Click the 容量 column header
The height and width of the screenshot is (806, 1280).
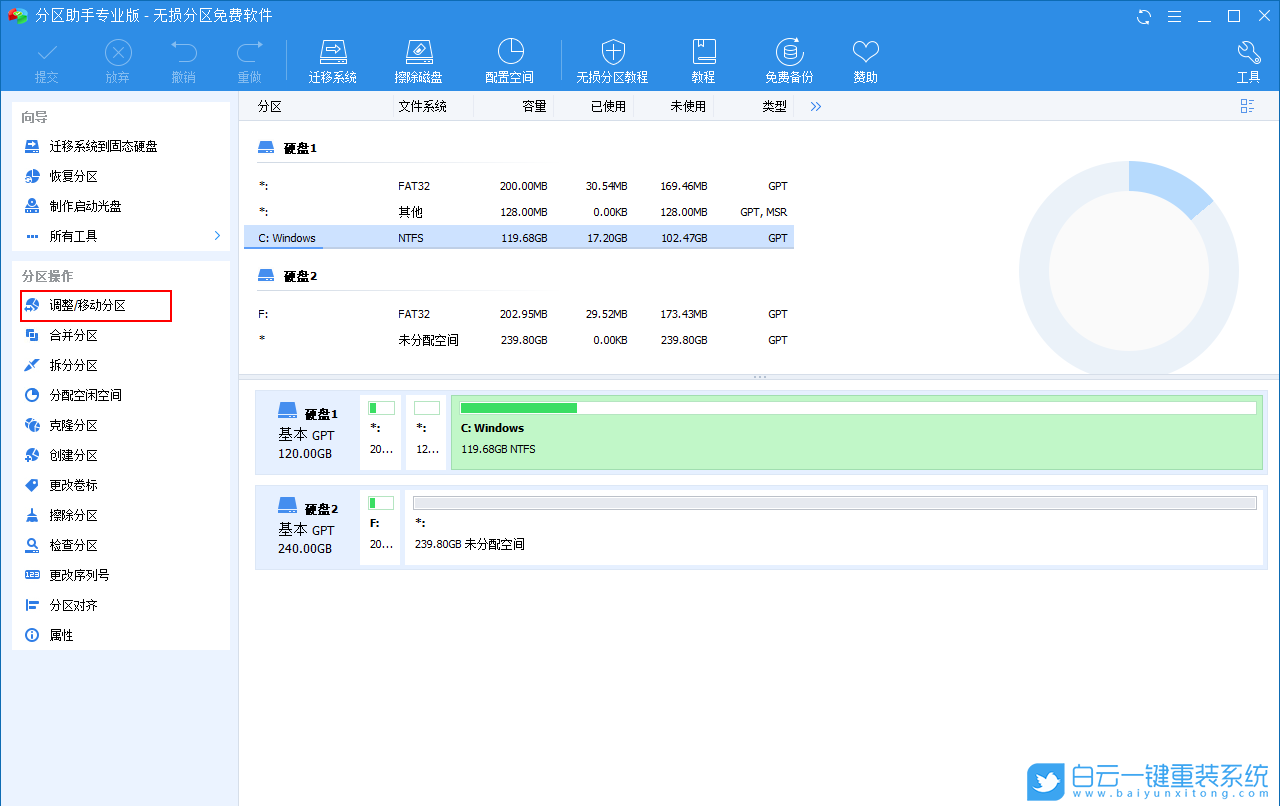pos(534,106)
